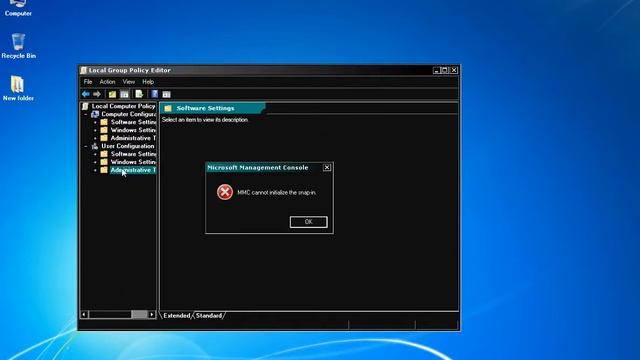The image size is (640, 360).
Task: Minimize the Local Group Policy Editor window
Action: [x=436, y=70]
